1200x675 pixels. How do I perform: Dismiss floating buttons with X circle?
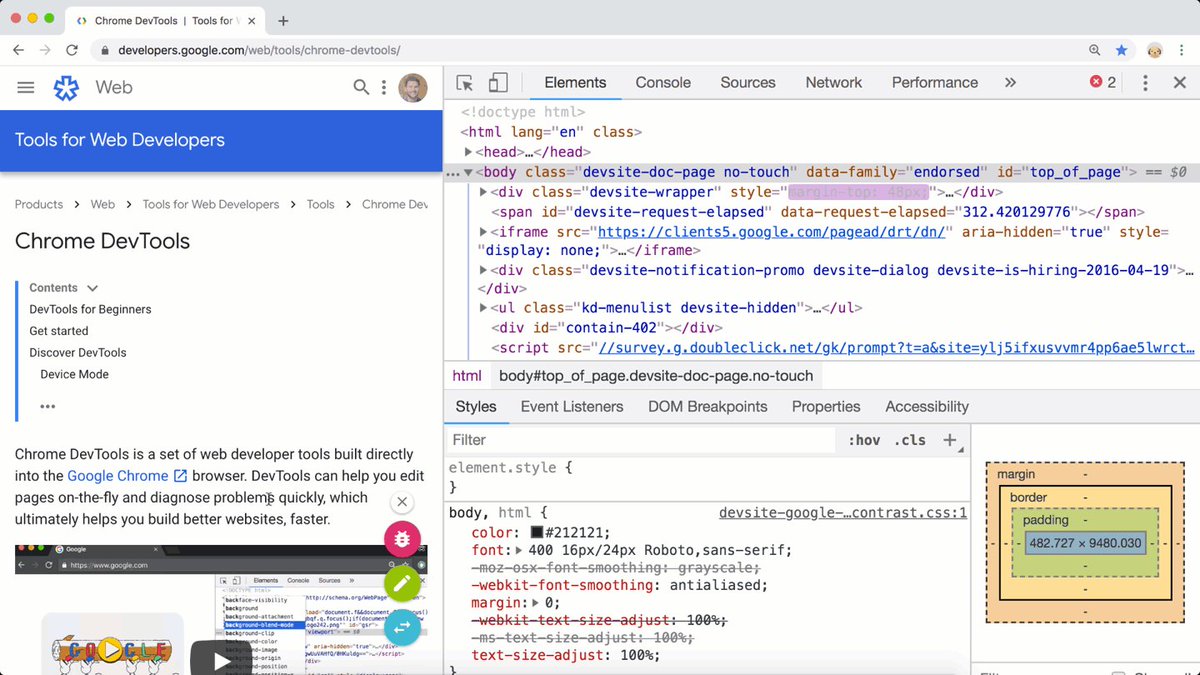point(402,502)
